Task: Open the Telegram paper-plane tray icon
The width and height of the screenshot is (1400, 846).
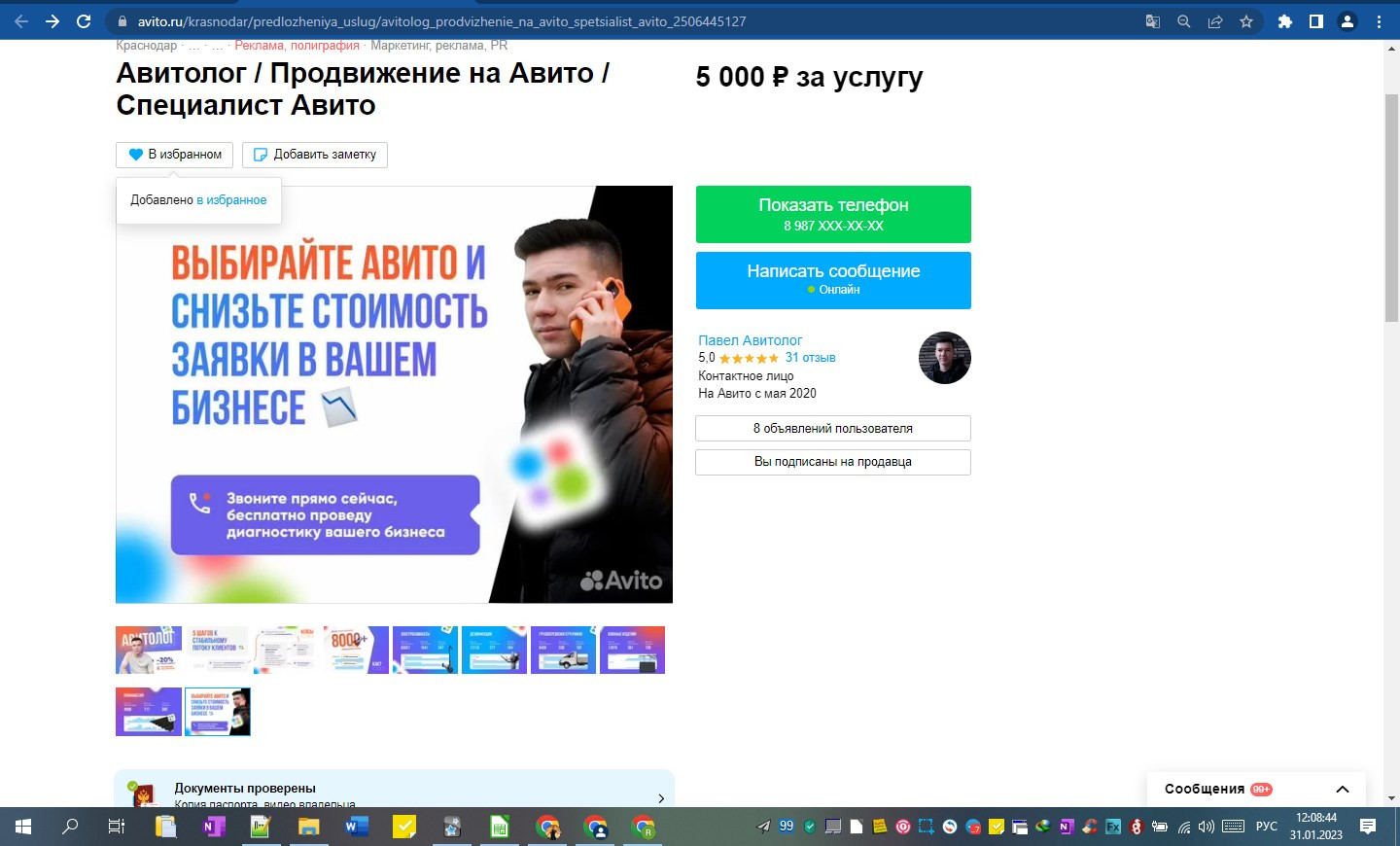Action: 764,827
